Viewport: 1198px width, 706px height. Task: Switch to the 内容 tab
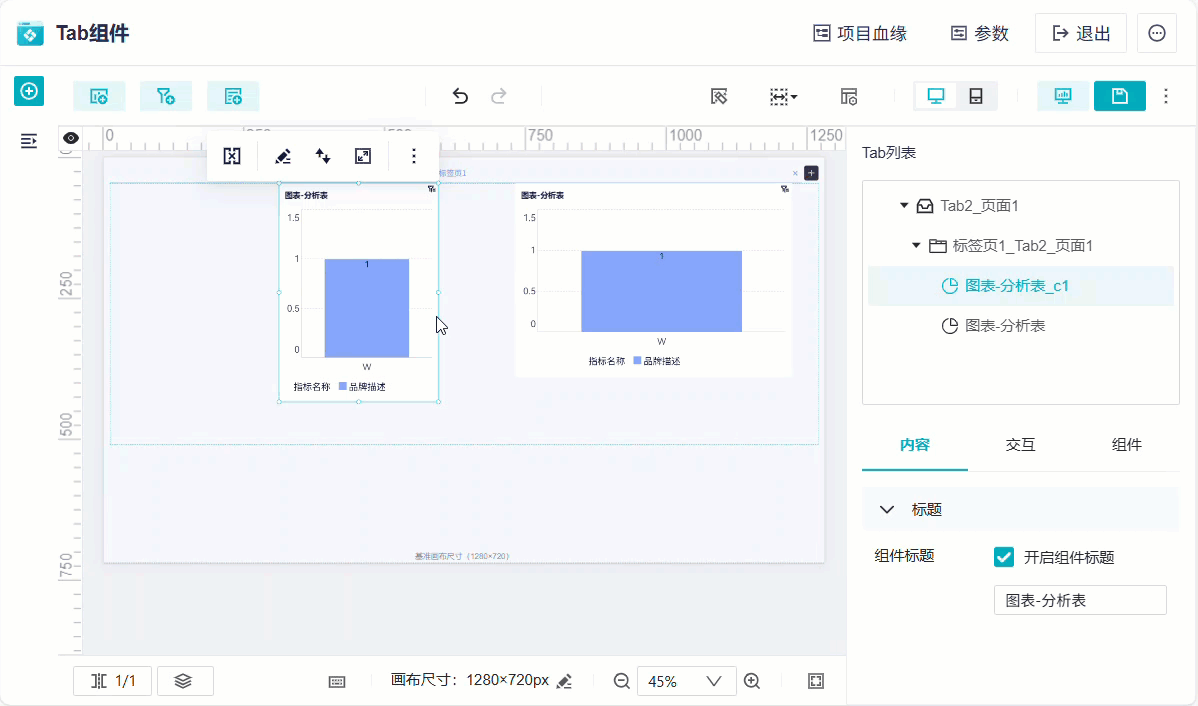coord(915,445)
